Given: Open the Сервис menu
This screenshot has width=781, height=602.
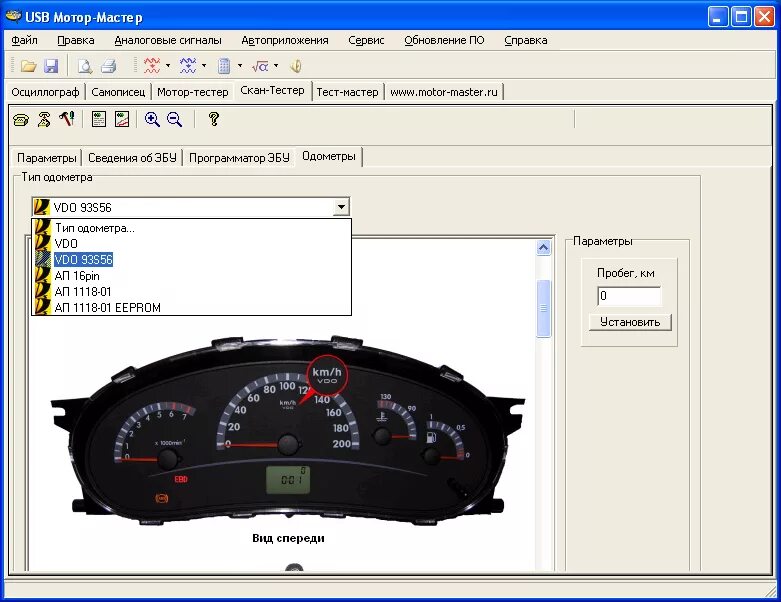Looking at the screenshot, I should pyautogui.click(x=366, y=40).
